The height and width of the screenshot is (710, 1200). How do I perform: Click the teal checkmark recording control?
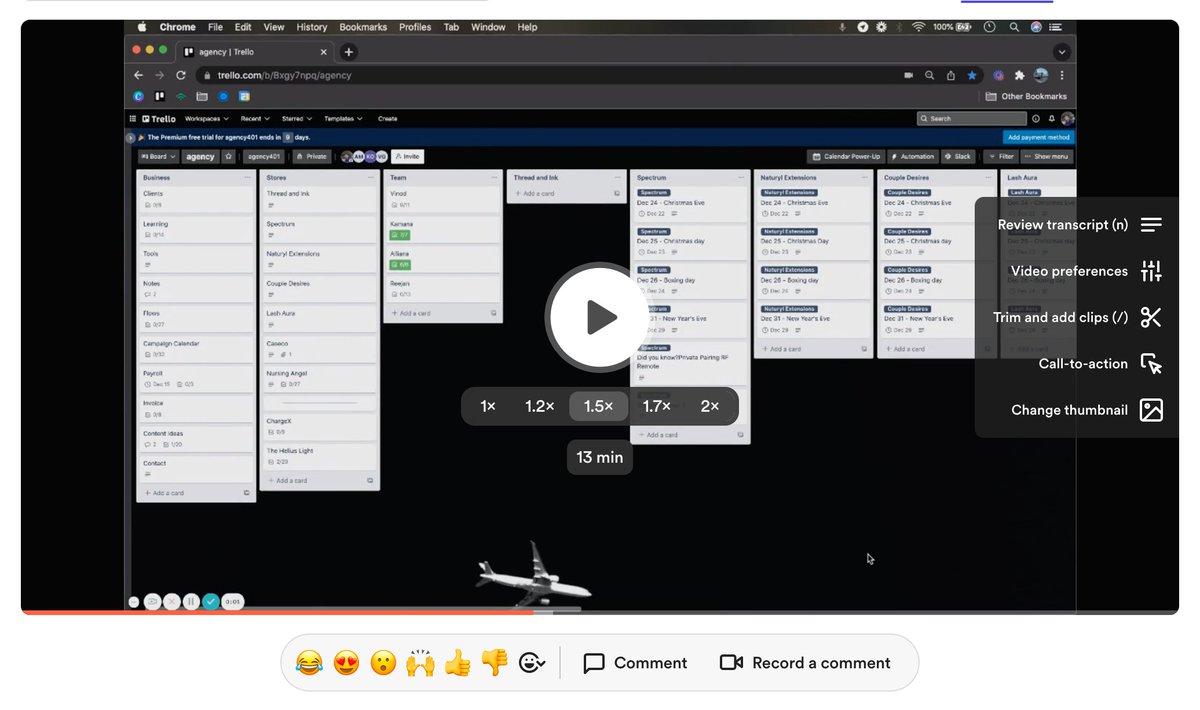tap(210, 601)
